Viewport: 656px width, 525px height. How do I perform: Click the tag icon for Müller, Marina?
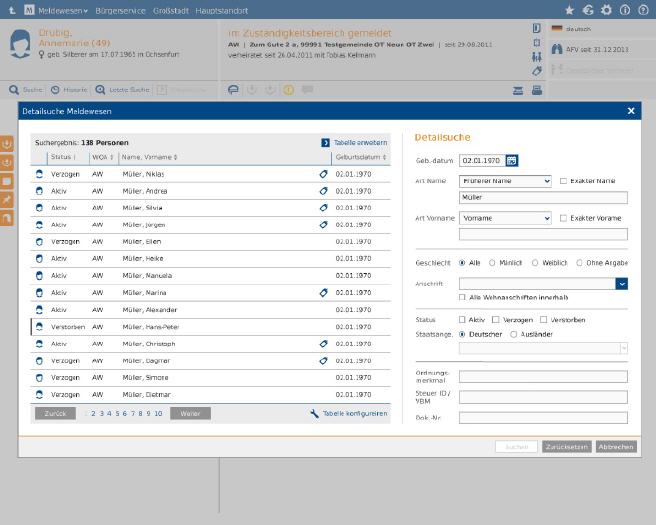click(x=323, y=293)
